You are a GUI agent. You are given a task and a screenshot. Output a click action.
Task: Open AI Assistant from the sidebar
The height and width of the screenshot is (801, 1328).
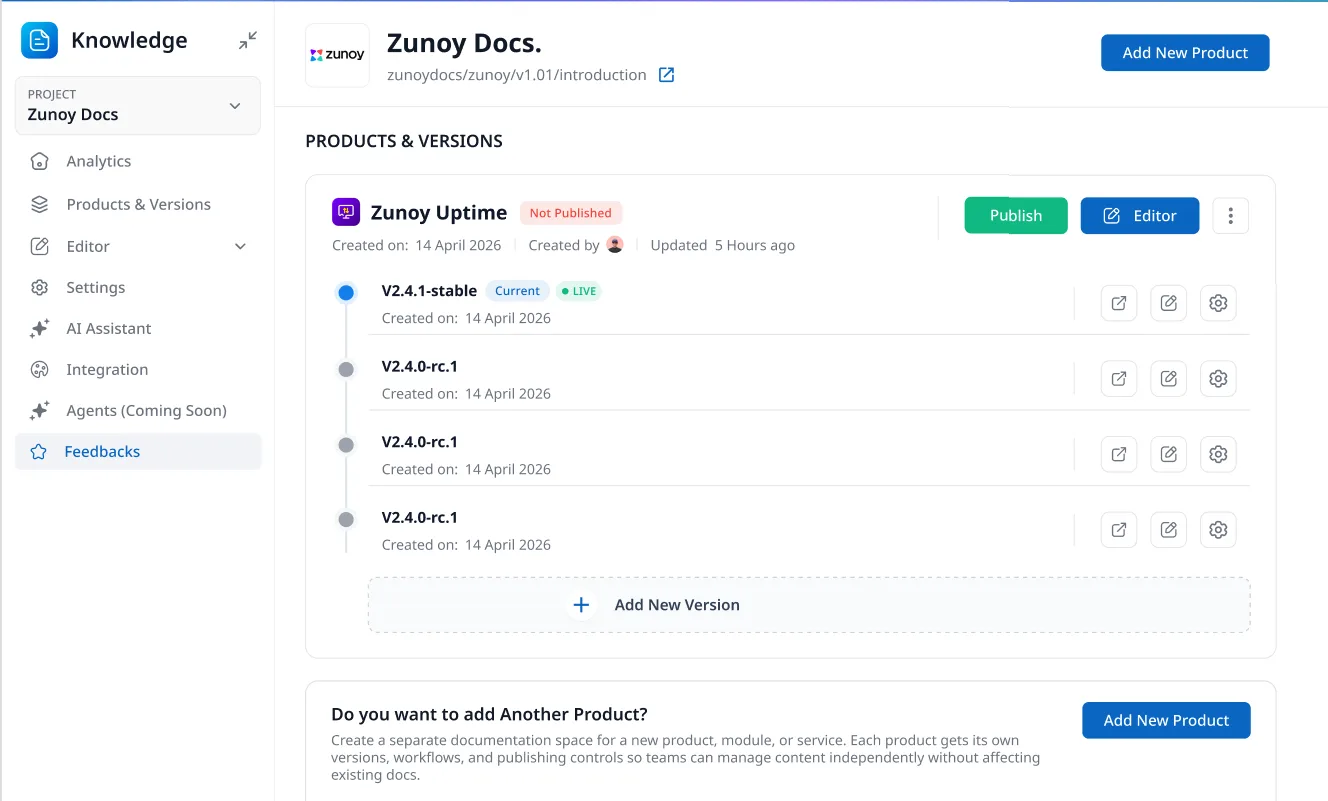(109, 328)
